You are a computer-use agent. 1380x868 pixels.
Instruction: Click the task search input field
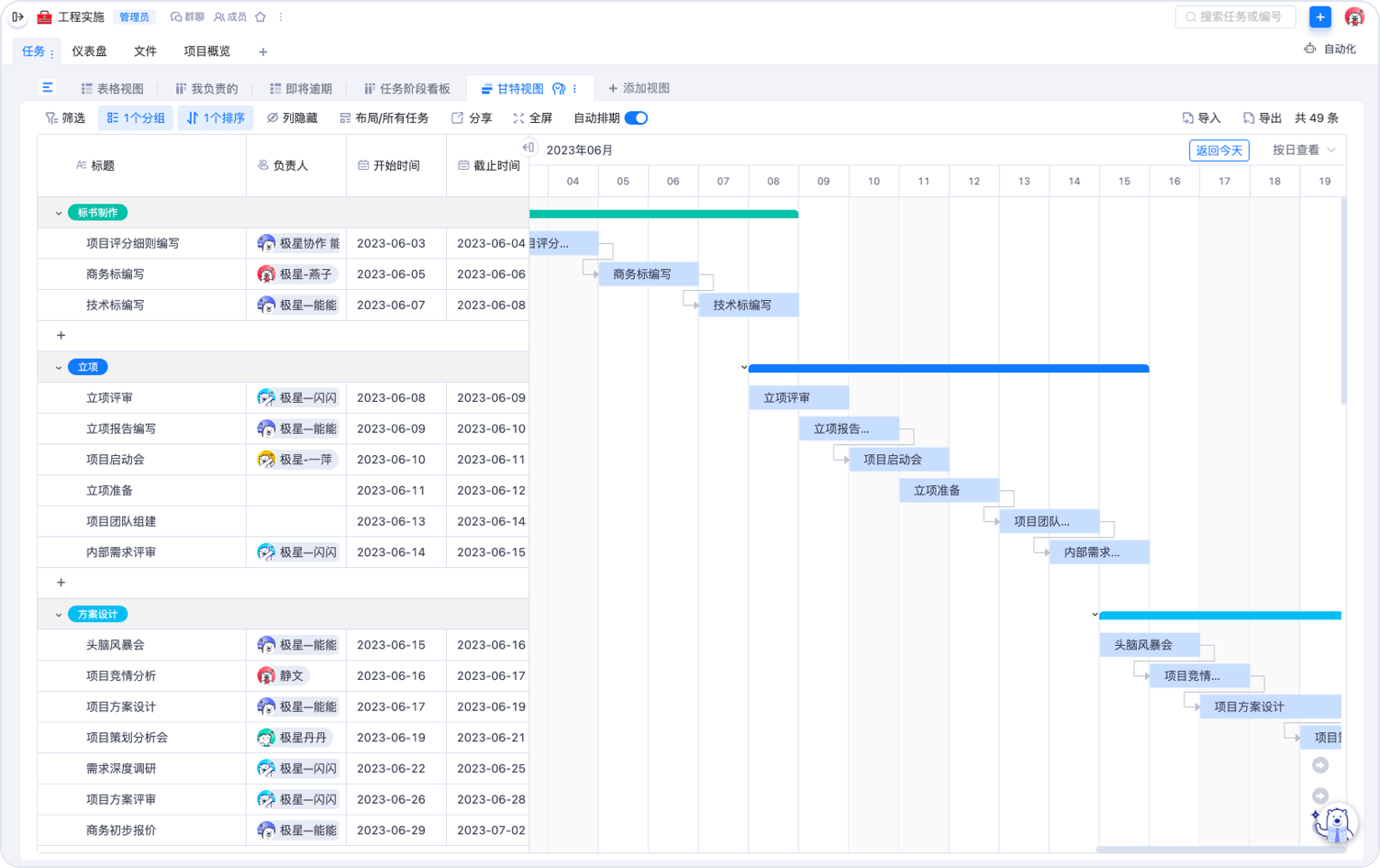tap(1236, 17)
